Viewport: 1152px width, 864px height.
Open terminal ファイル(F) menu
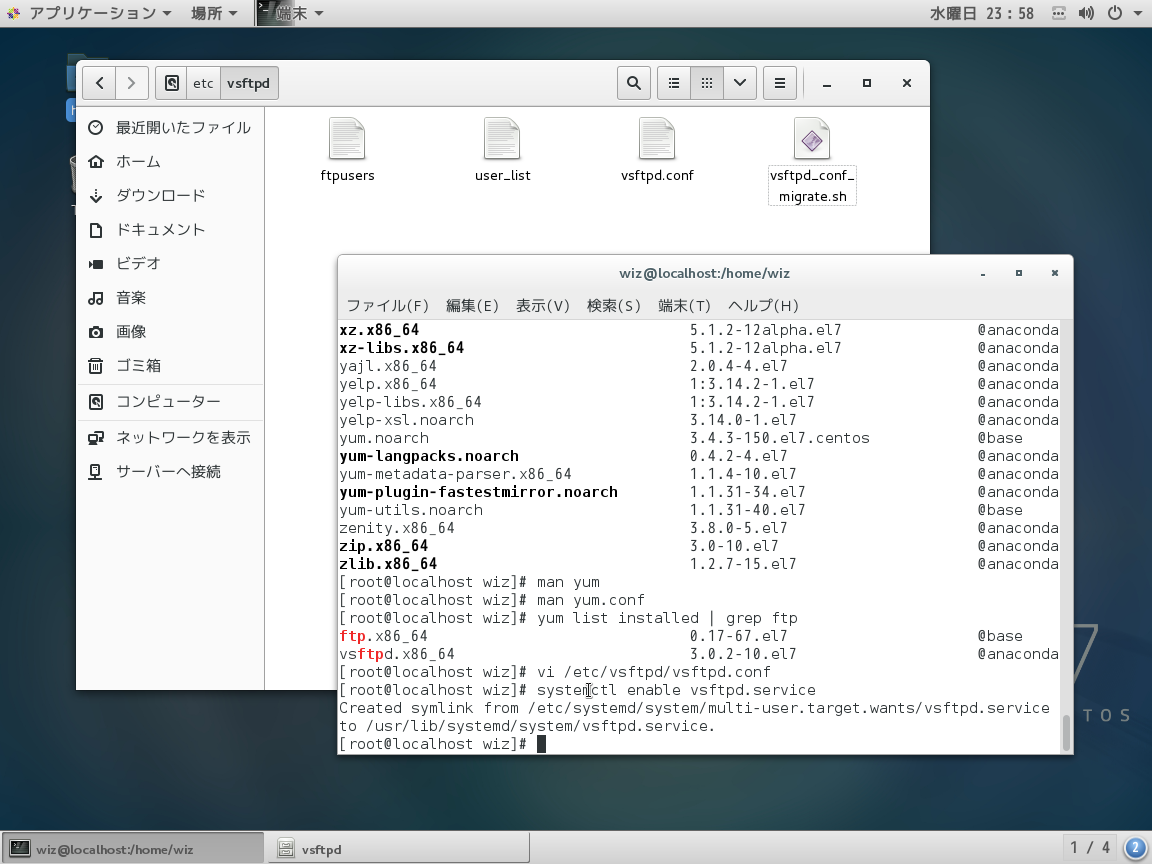[387, 306]
